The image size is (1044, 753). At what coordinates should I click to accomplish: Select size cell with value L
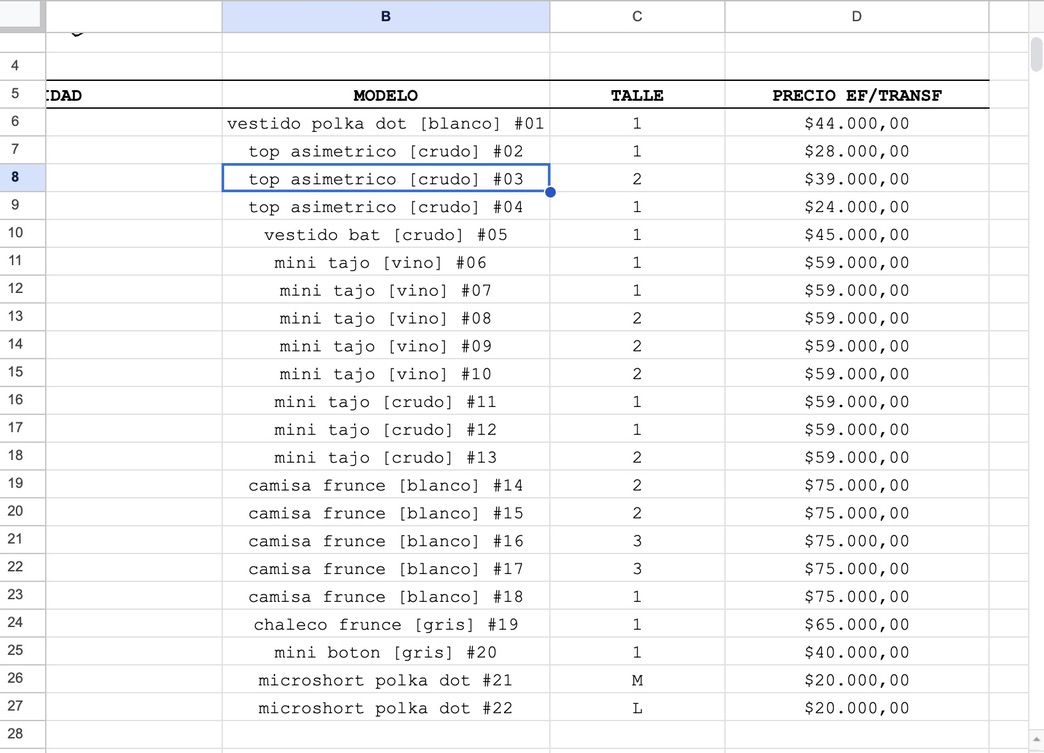[x=637, y=708]
